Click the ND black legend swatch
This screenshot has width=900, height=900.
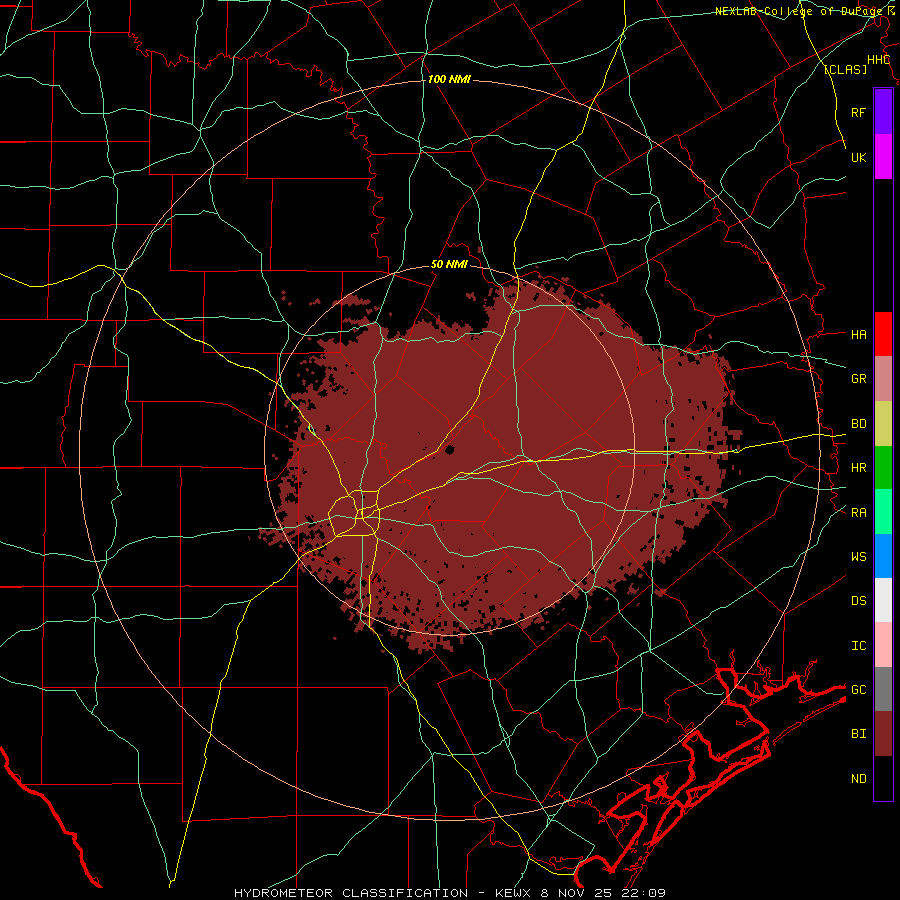point(883,778)
